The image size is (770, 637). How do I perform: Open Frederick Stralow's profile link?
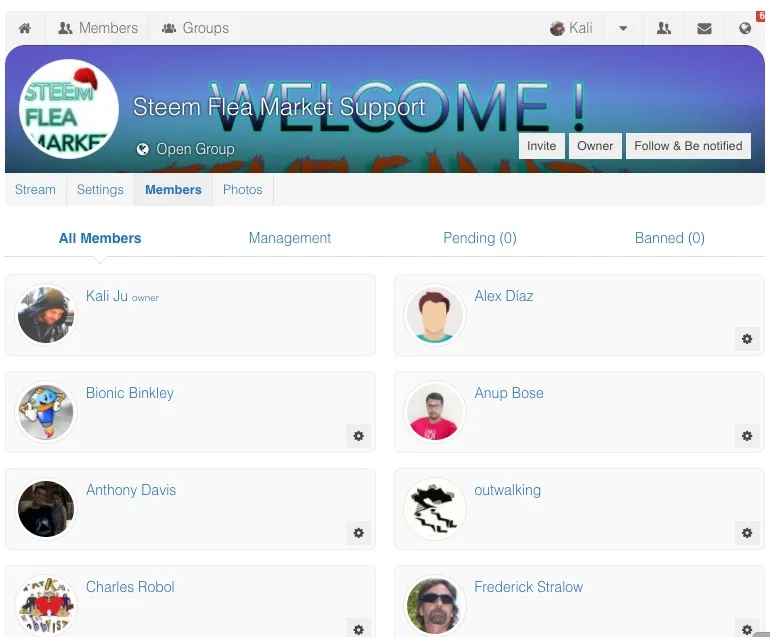(x=528, y=587)
